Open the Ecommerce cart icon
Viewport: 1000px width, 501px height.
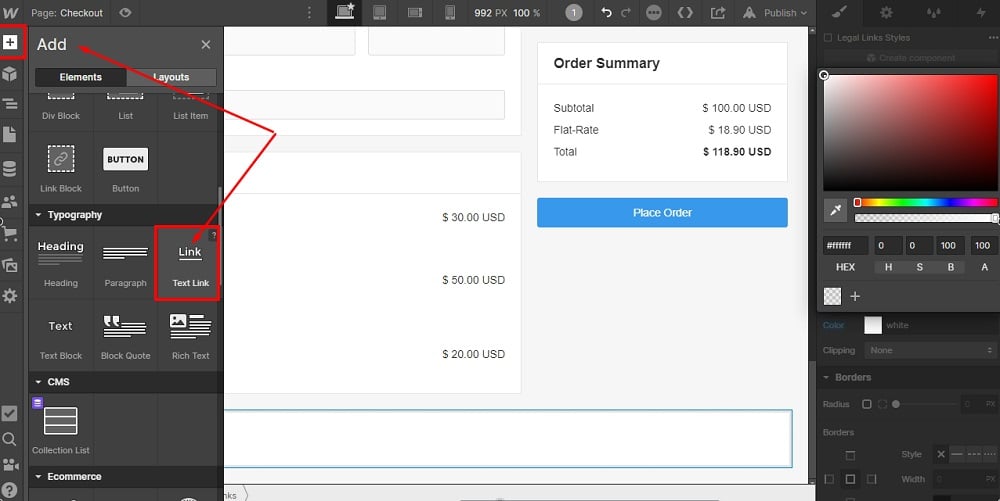[10, 233]
